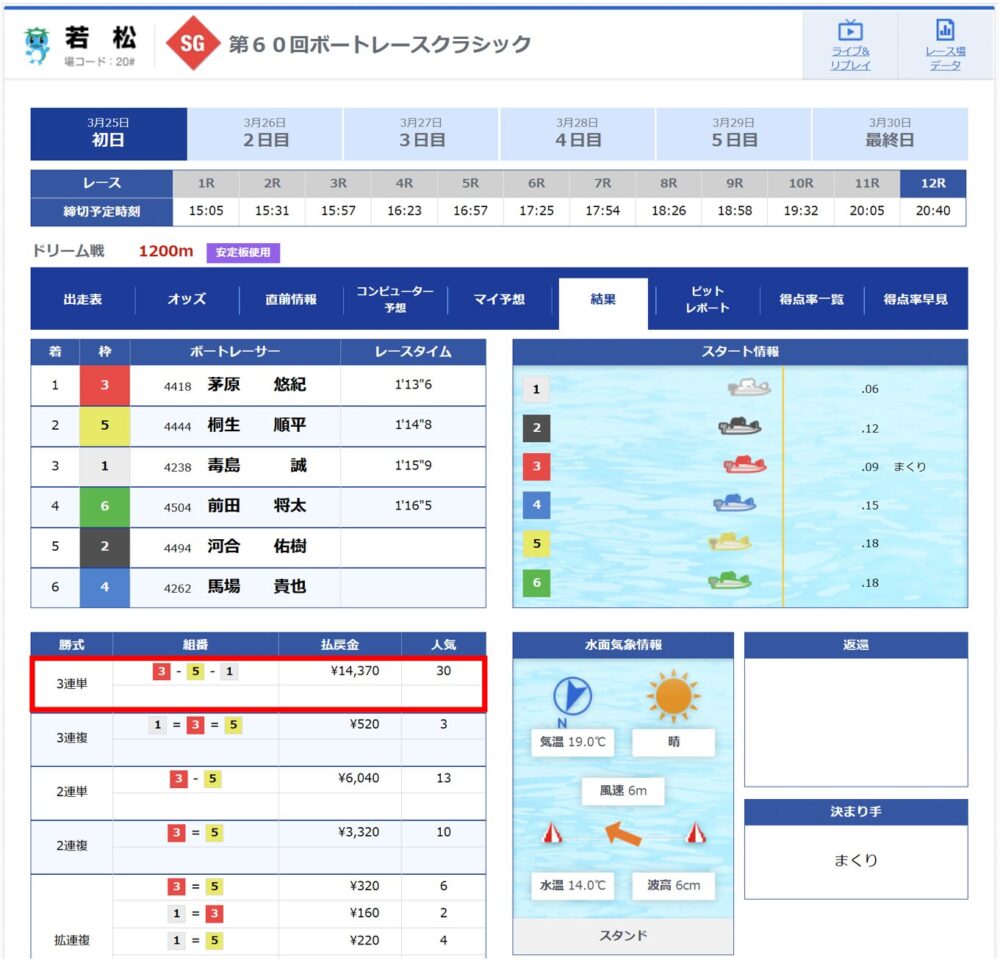Click the purple 安定板使用 label

243,253
